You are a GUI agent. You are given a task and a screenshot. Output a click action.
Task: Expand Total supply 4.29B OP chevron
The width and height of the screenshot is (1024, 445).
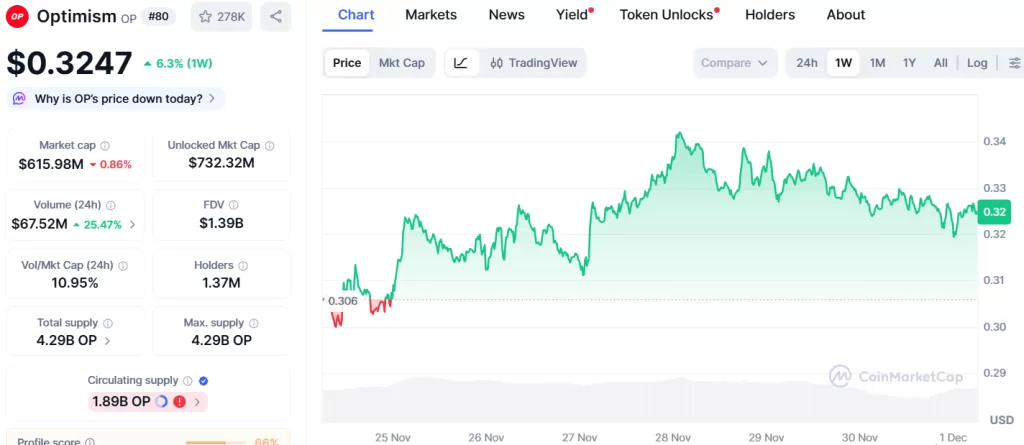108,340
